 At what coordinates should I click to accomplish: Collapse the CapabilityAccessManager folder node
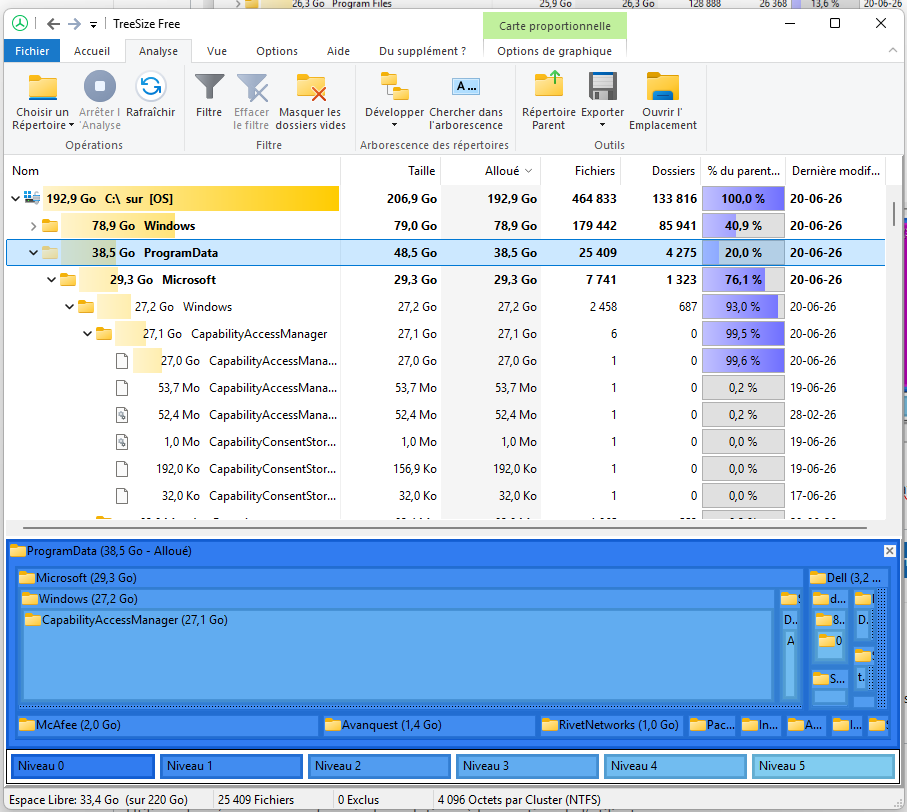pyautogui.click(x=87, y=334)
